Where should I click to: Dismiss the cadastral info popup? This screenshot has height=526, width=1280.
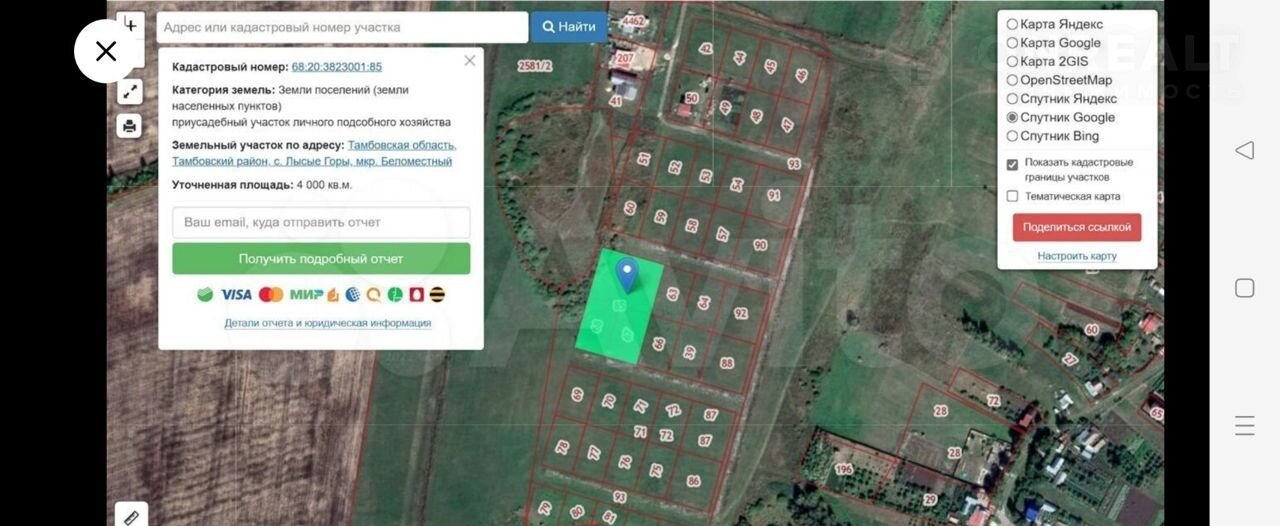tap(470, 61)
